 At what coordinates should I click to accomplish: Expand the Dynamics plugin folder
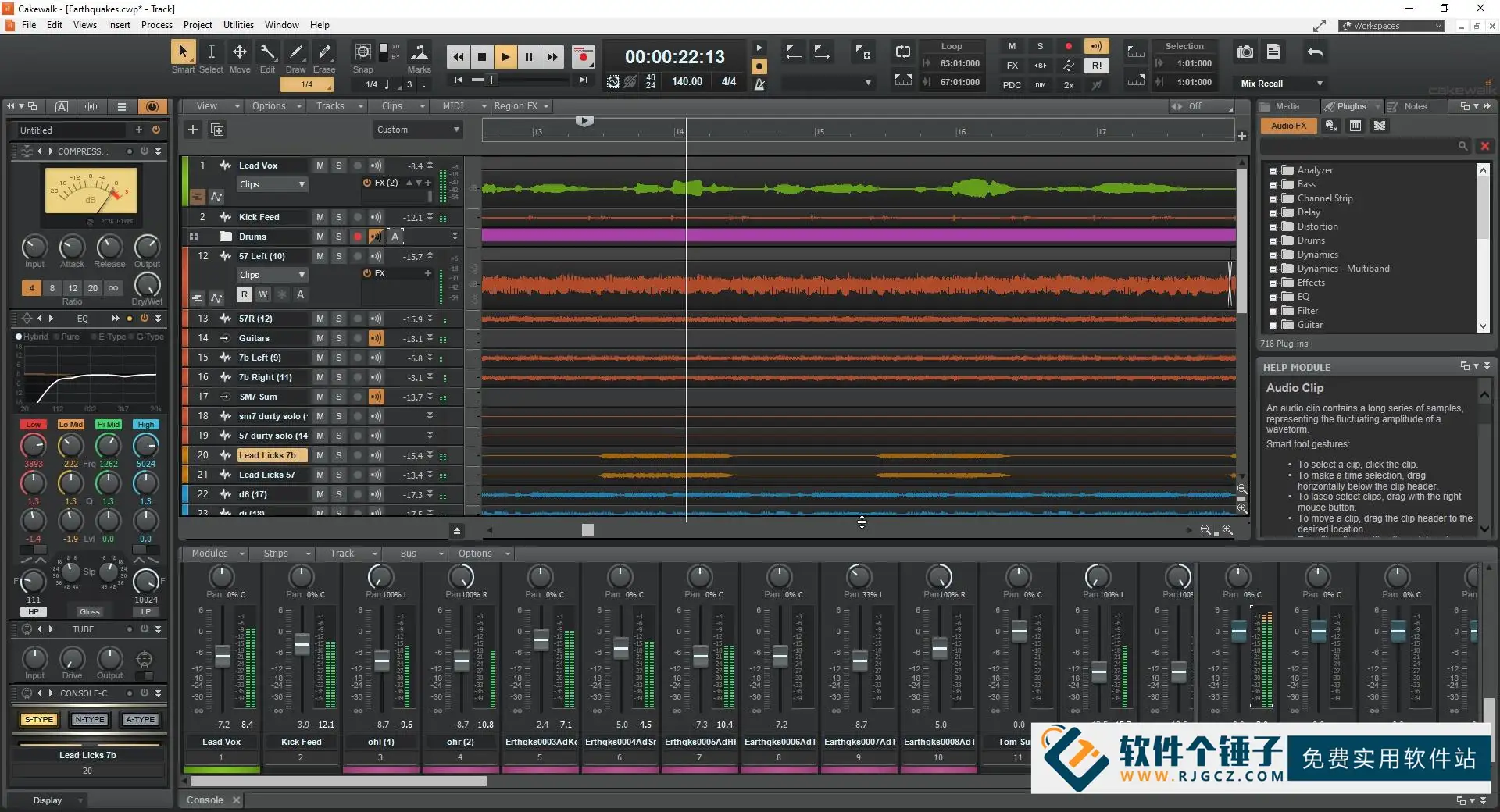tap(1273, 255)
